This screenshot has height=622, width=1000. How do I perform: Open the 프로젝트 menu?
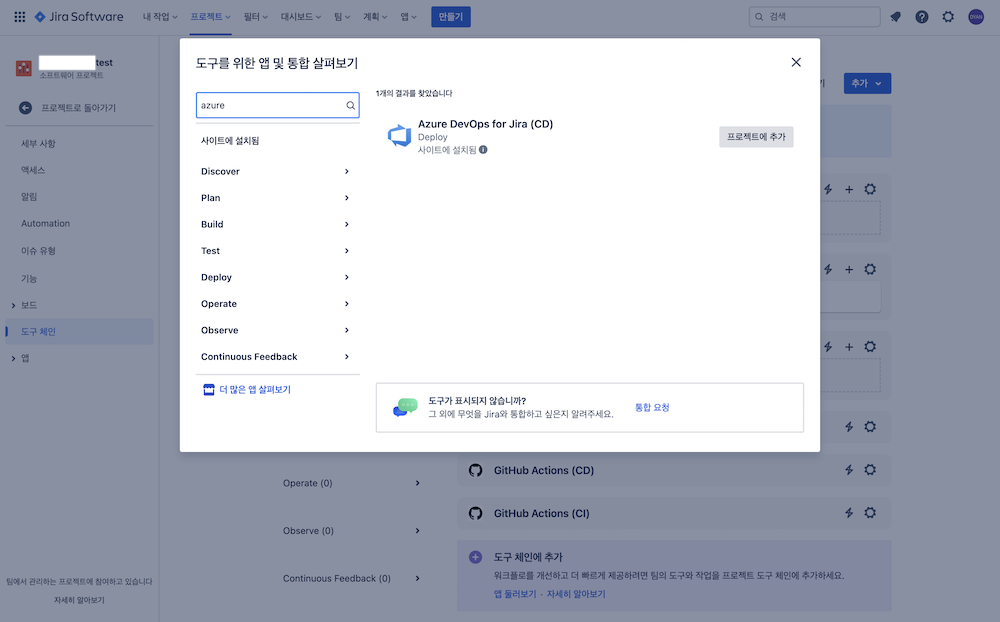point(210,17)
